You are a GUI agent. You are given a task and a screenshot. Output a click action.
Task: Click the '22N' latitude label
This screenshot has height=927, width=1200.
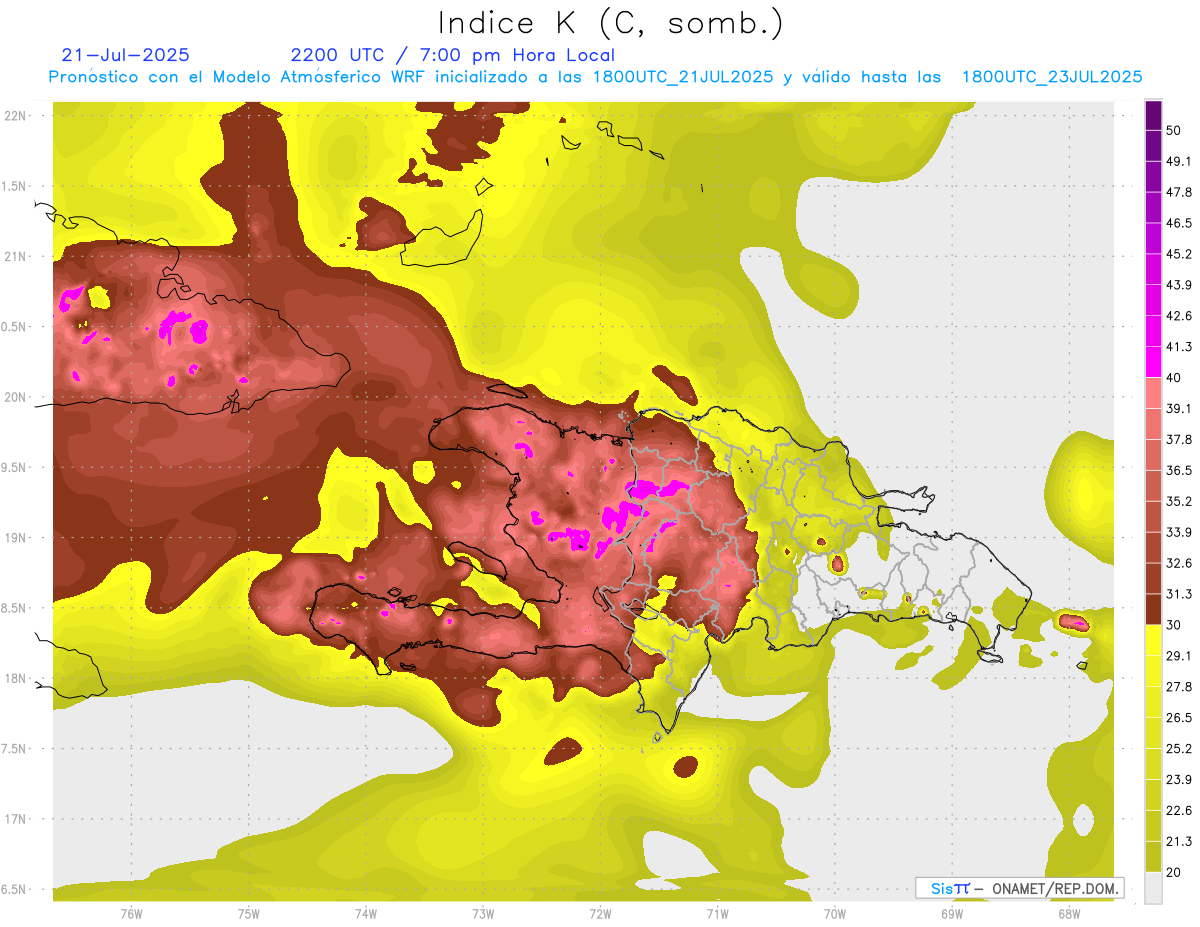(x=17, y=115)
